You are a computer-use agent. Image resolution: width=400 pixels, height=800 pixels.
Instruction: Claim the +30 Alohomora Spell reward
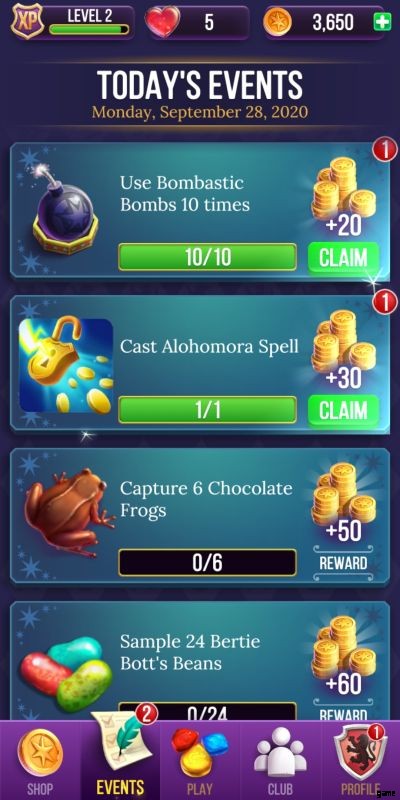pyautogui.click(x=343, y=410)
